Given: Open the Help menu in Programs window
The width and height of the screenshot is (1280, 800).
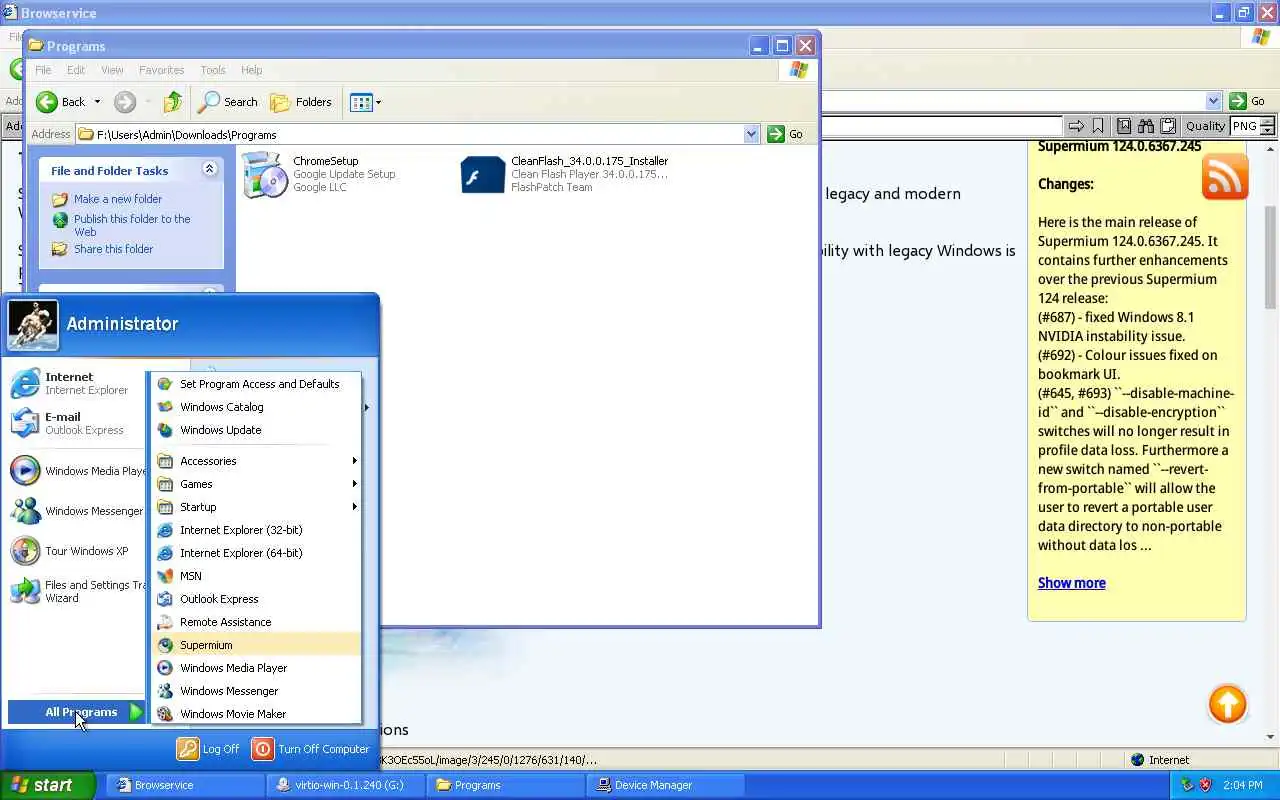Looking at the screenshot, I should point(252,70).
